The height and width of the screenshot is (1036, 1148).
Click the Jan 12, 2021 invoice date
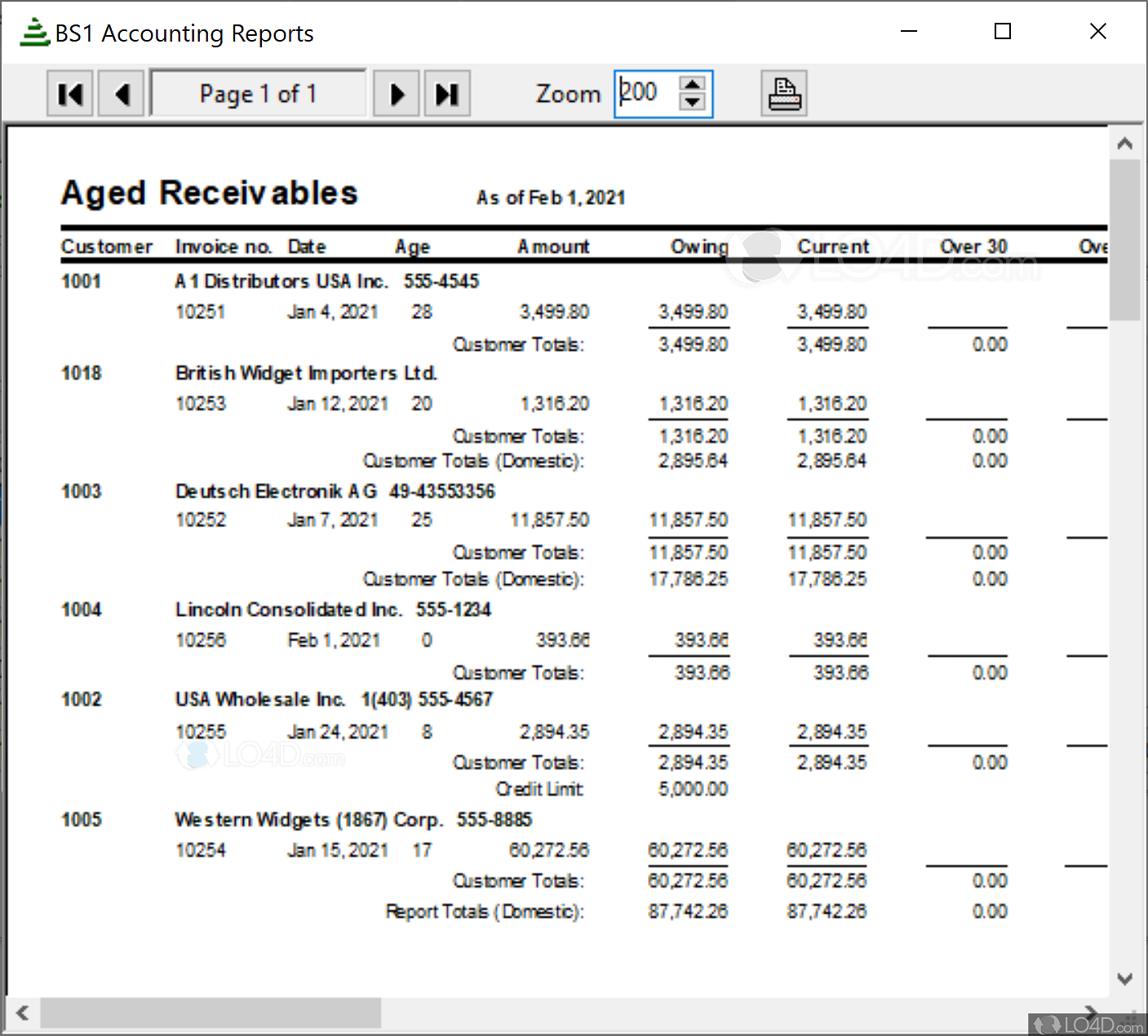point(338,404)
